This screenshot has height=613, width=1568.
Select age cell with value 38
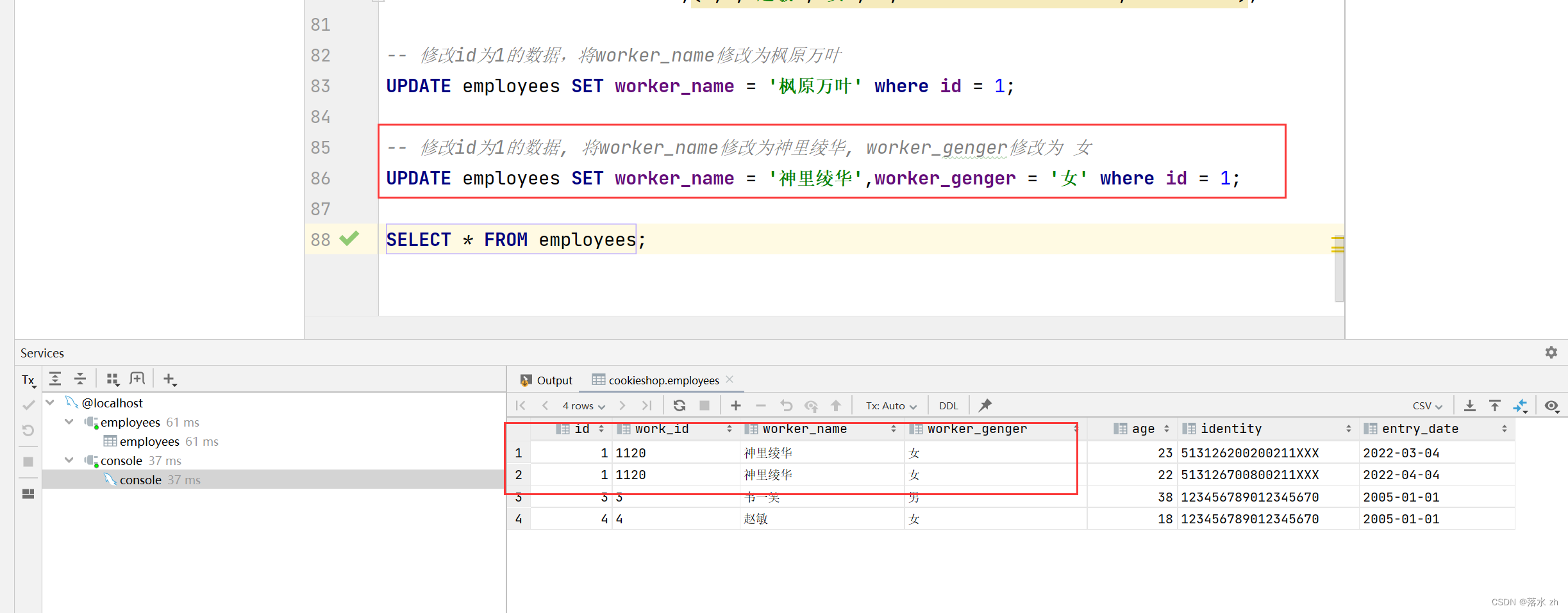[1132, 497]
